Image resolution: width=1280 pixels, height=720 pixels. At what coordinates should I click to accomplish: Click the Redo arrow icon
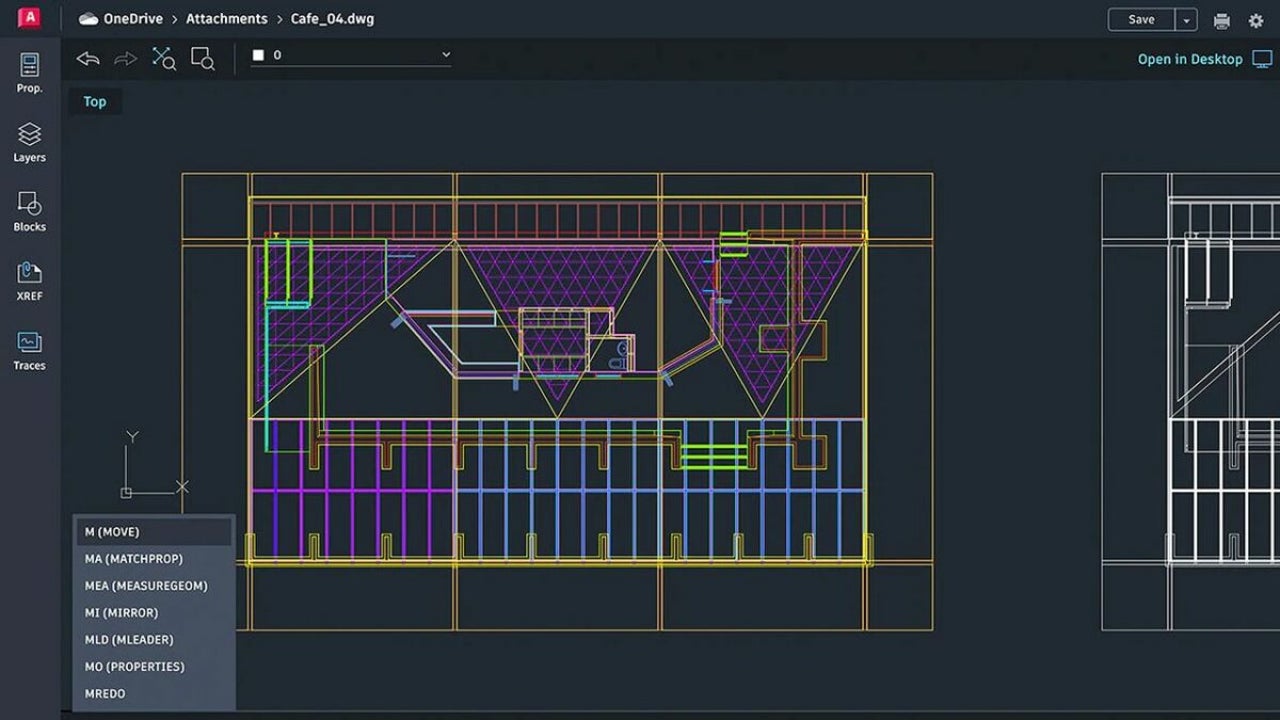[x=125, y=59]
